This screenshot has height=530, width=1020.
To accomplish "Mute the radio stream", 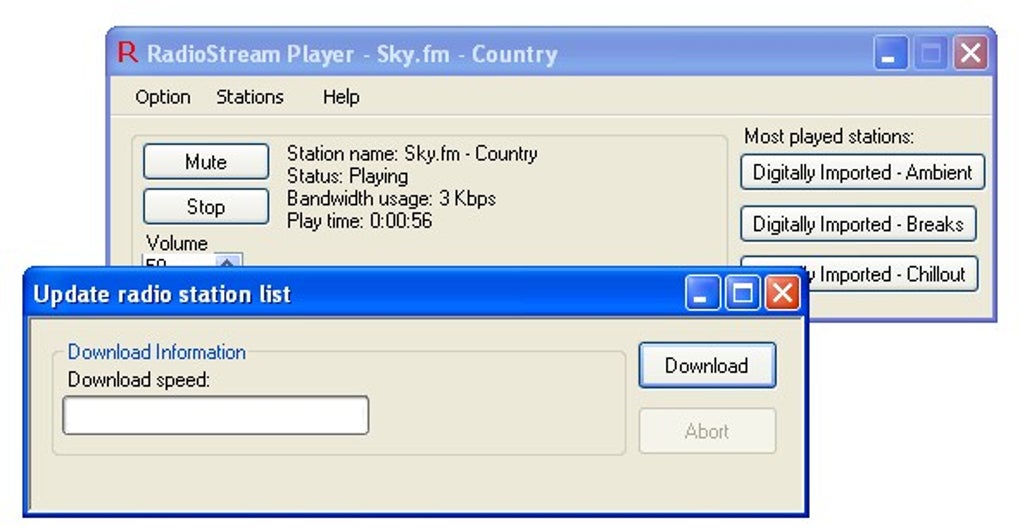I will tap(206, 161).
